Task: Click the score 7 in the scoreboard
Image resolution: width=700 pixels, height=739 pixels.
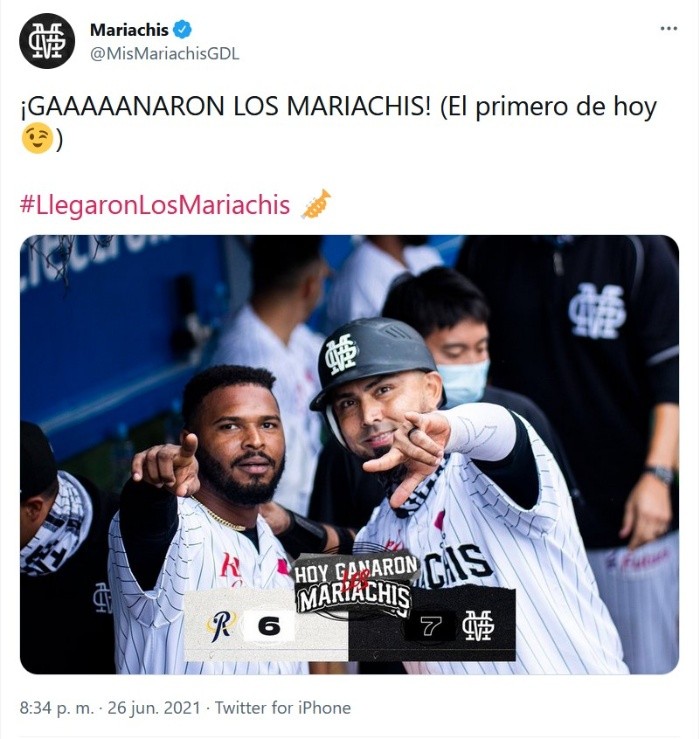Action: point(430,626)
